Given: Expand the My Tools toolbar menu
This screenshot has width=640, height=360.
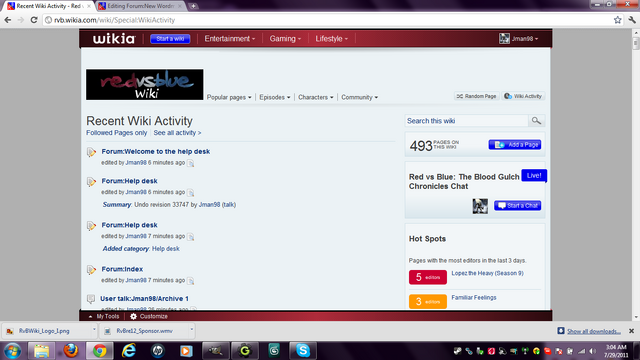Looking at the screenshot, I should 104,316.
